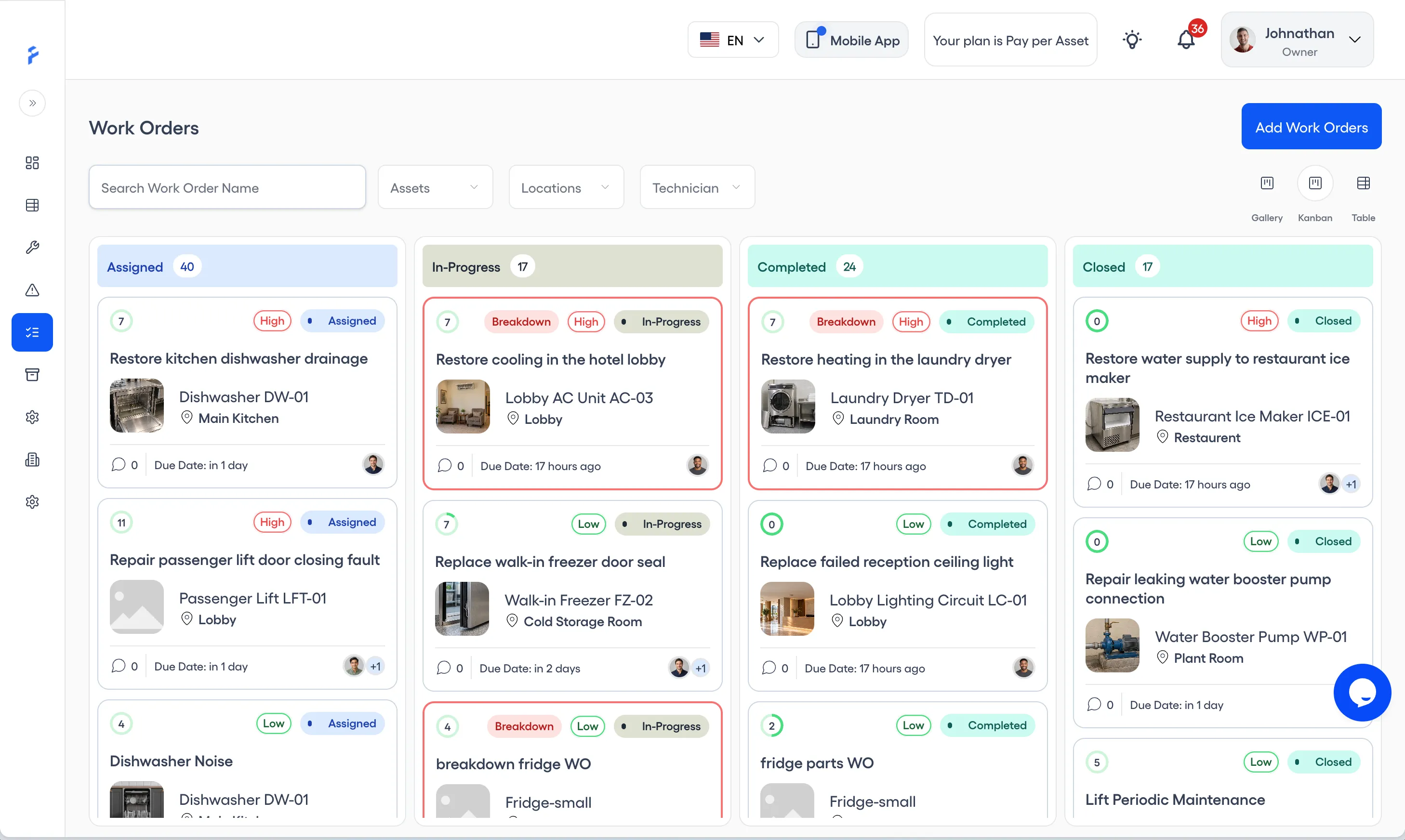Click comment icon on water booster pump card
This screenshot has width=1405, height=840.
(1094, 704)
